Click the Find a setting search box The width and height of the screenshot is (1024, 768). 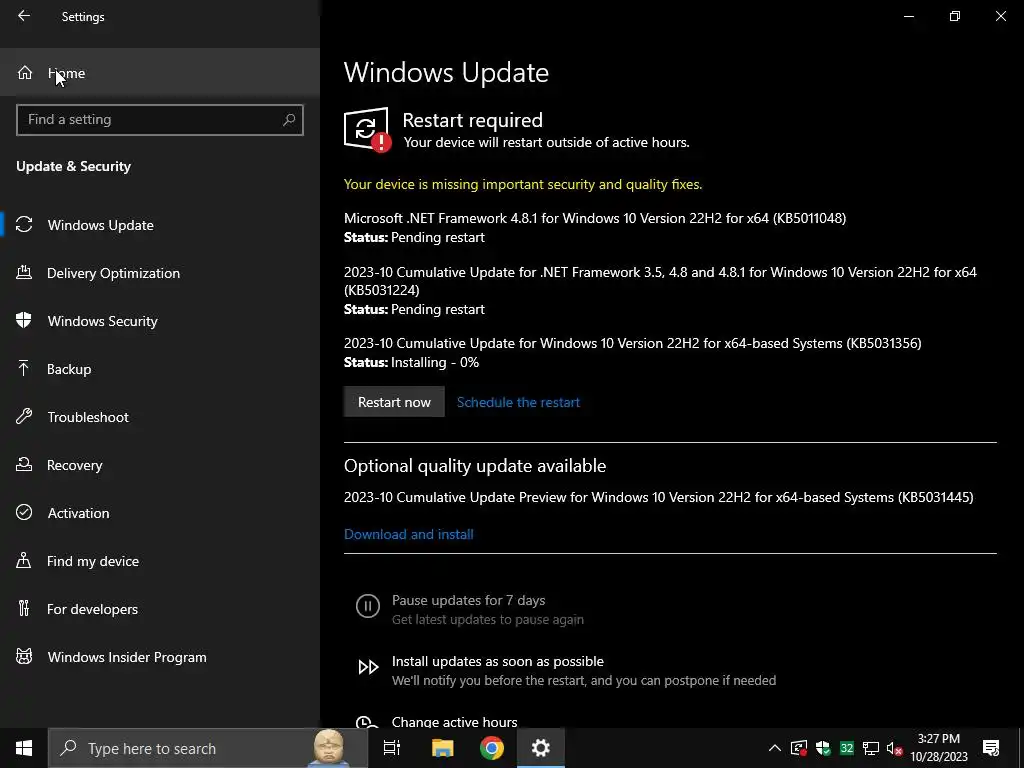click(160, 120)
